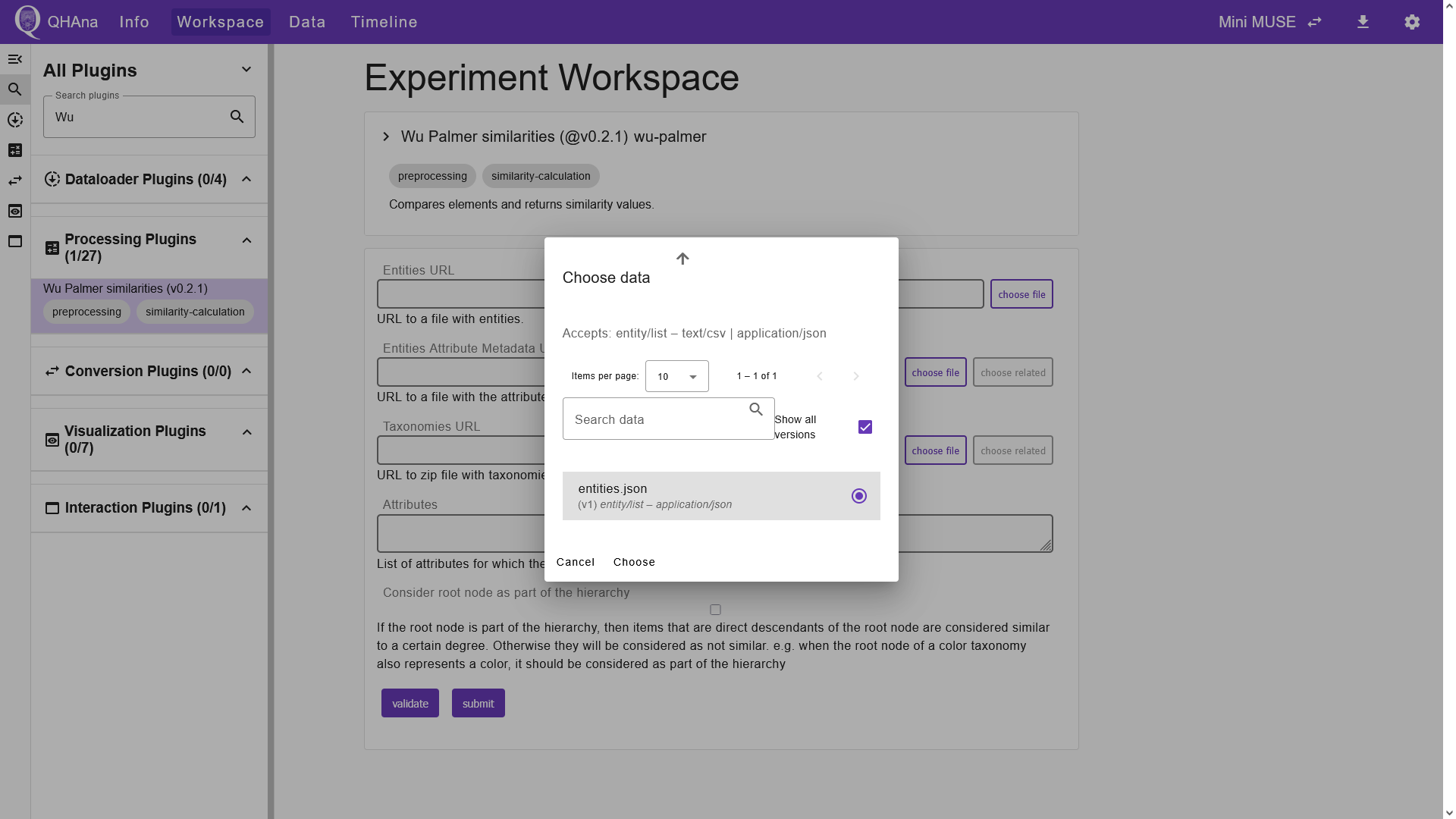Click the visualization eye icon in sidebar

coord(15,211)
